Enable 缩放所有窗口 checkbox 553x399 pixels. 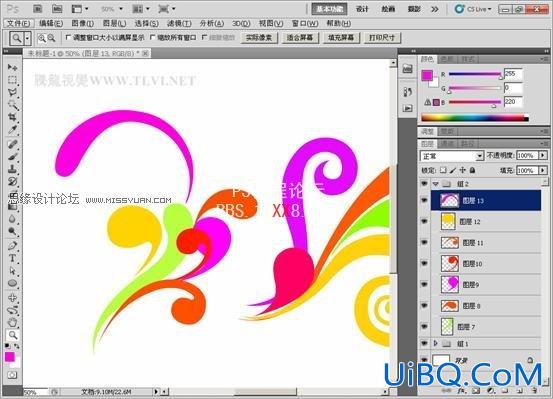153,37
